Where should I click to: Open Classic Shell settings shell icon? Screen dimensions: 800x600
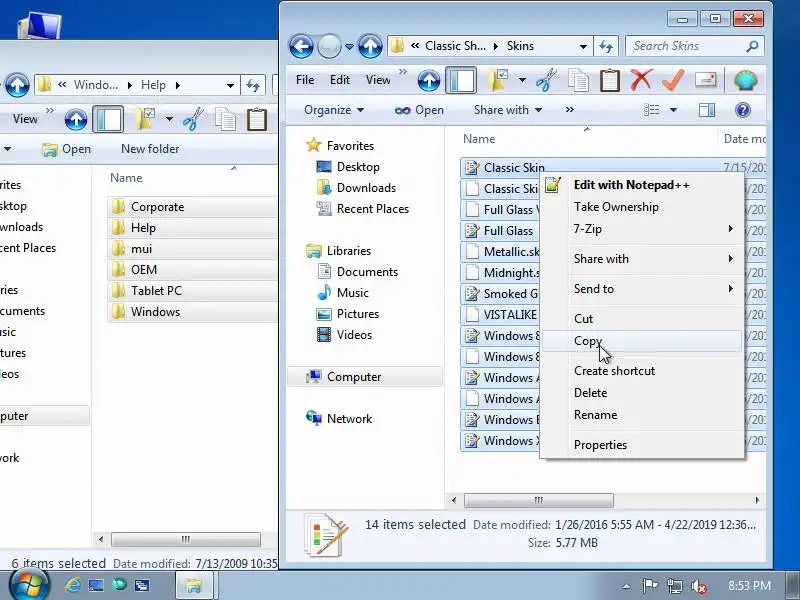(745, 80)
